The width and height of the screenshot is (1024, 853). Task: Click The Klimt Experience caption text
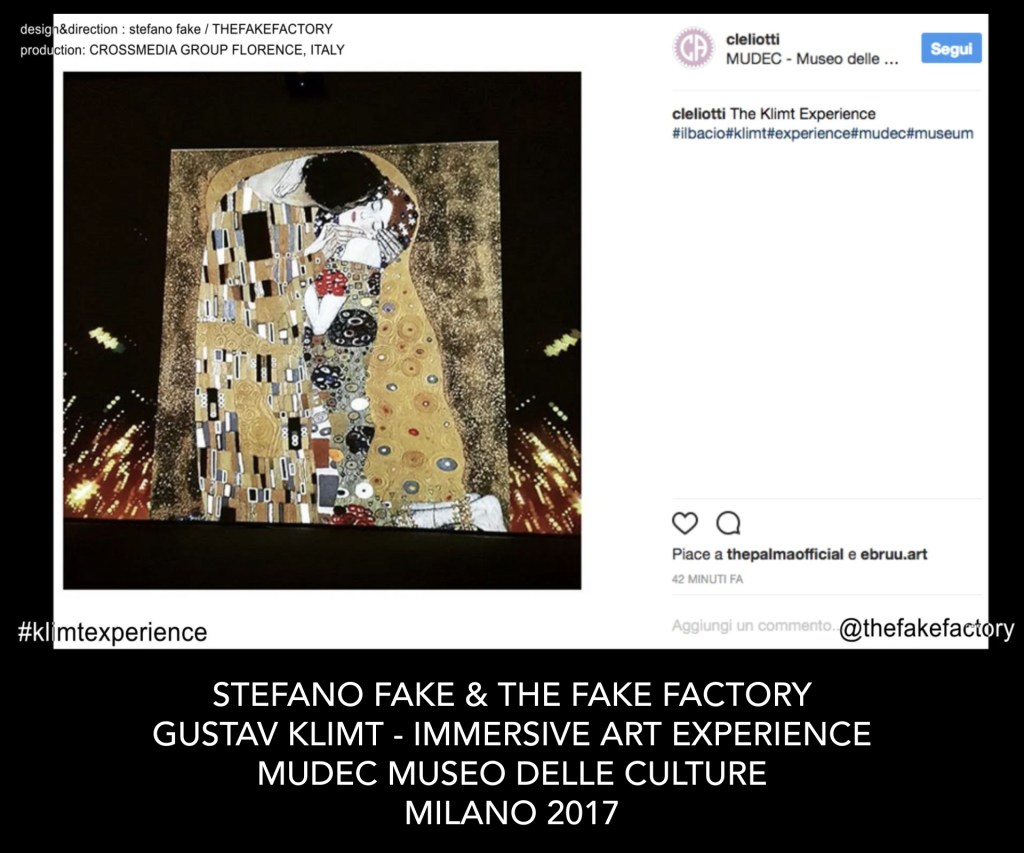[803, 114]
